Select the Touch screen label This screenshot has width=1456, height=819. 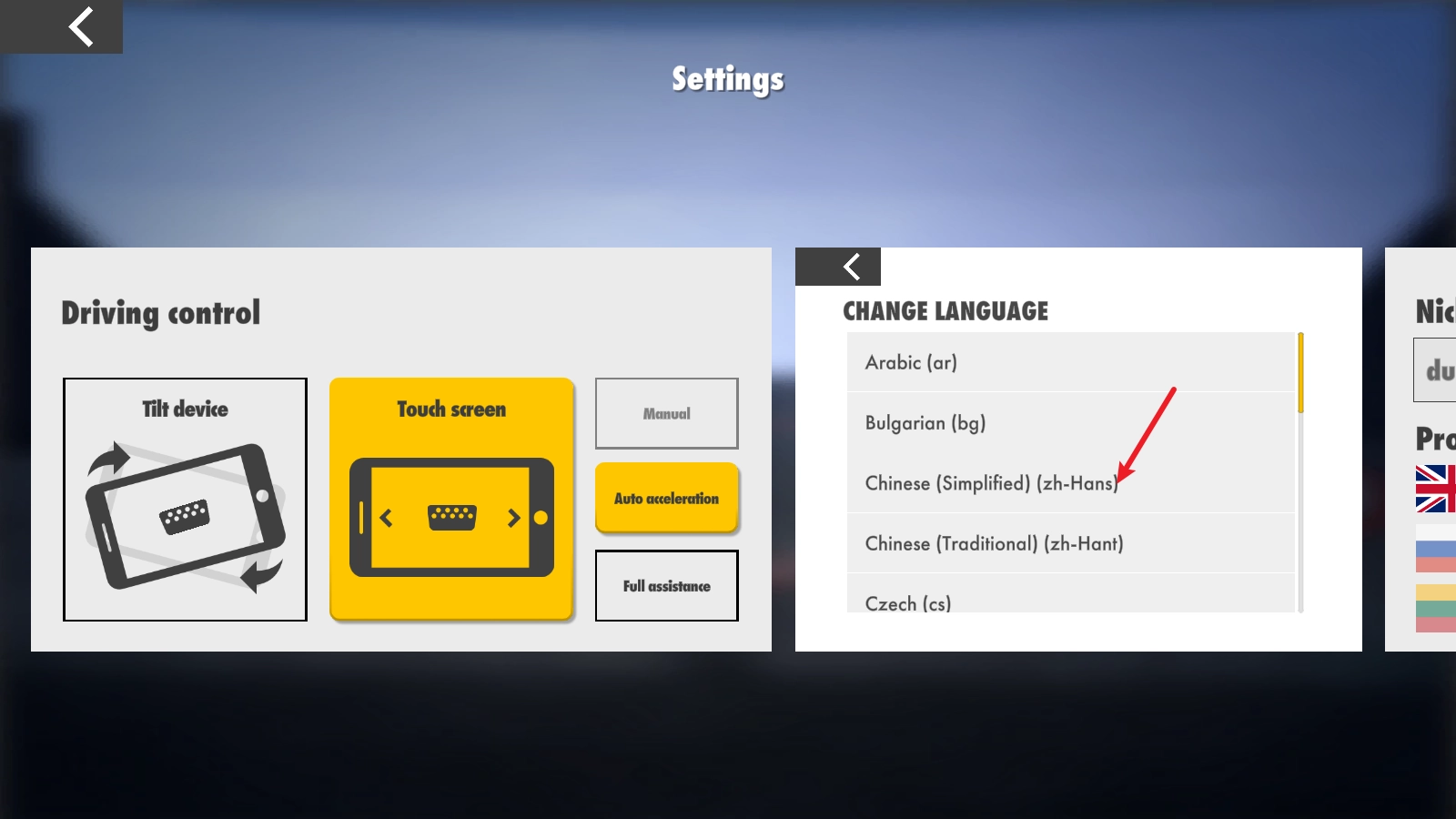[x=451, y=409]
